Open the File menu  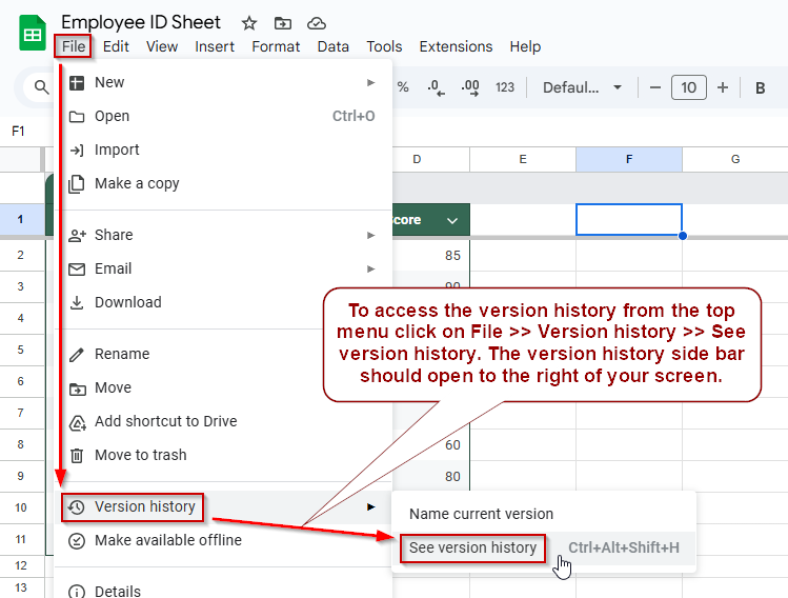click(73, 46)
